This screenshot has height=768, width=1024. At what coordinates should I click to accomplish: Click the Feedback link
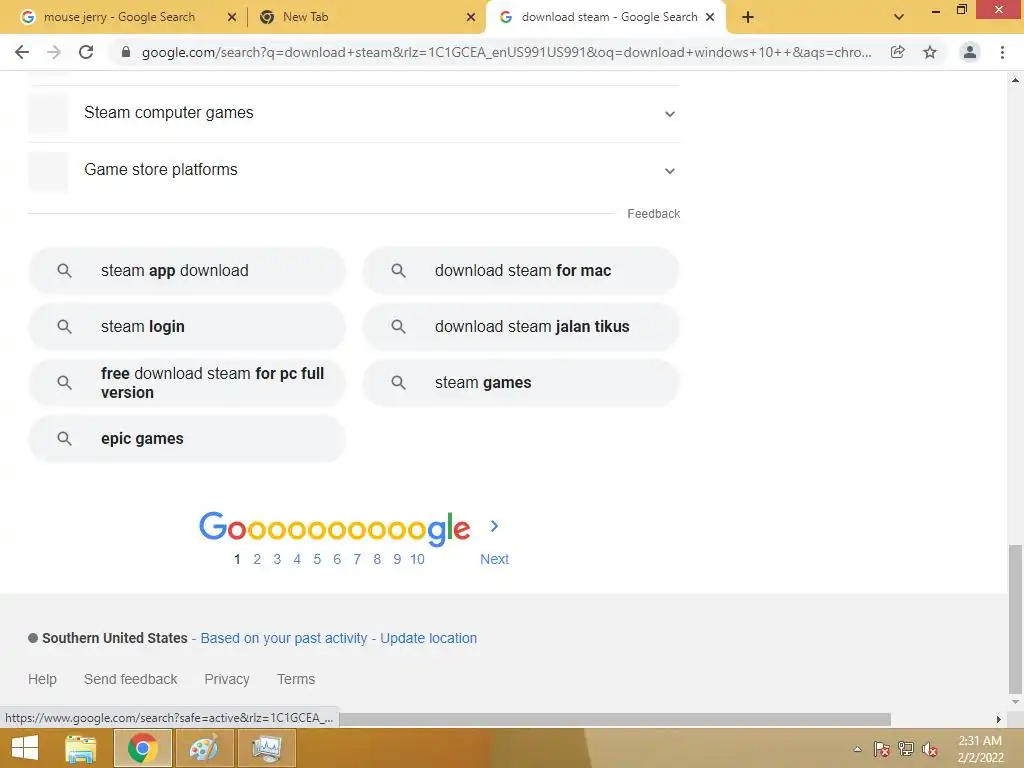[653, 214]
